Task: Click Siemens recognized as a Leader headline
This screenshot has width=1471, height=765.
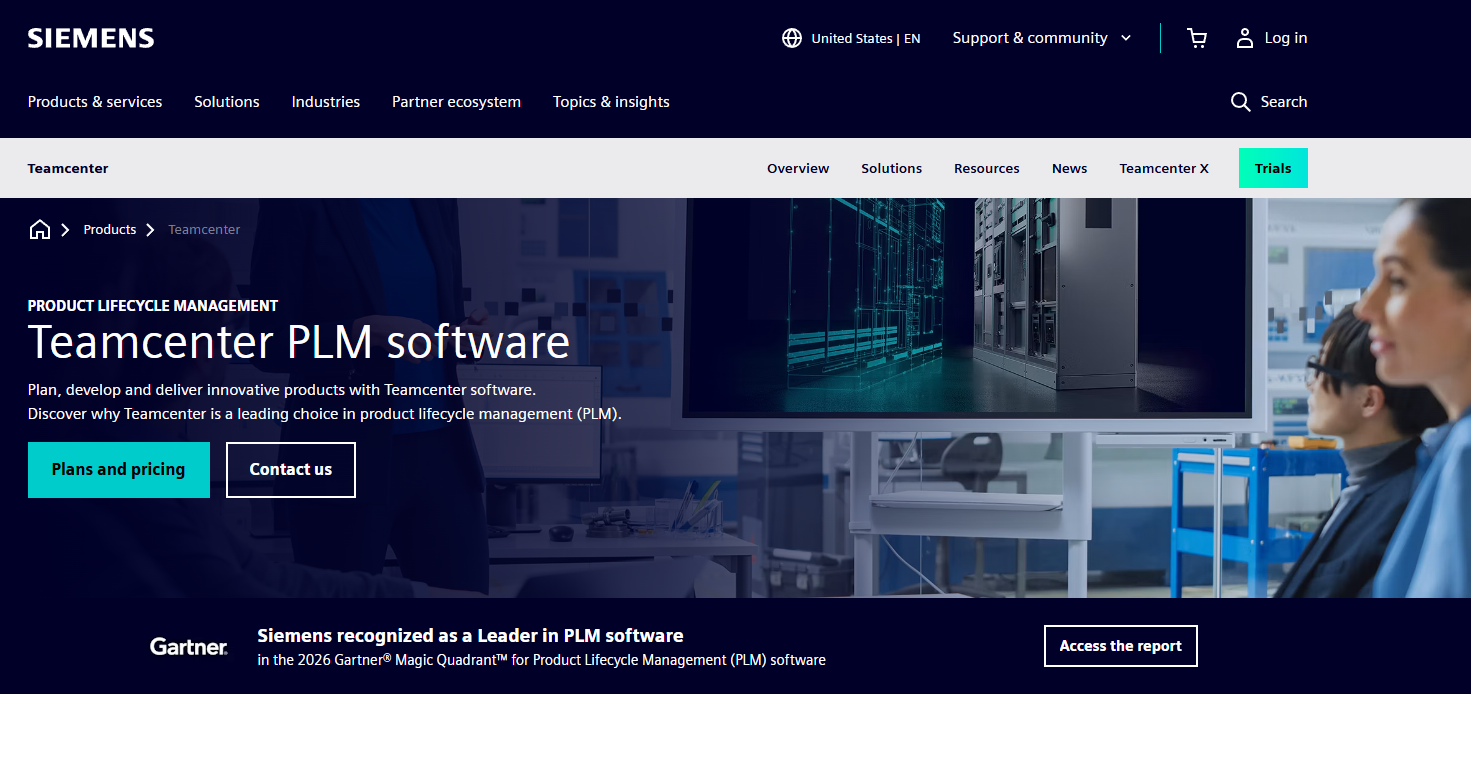Action: tap(470, 636)
